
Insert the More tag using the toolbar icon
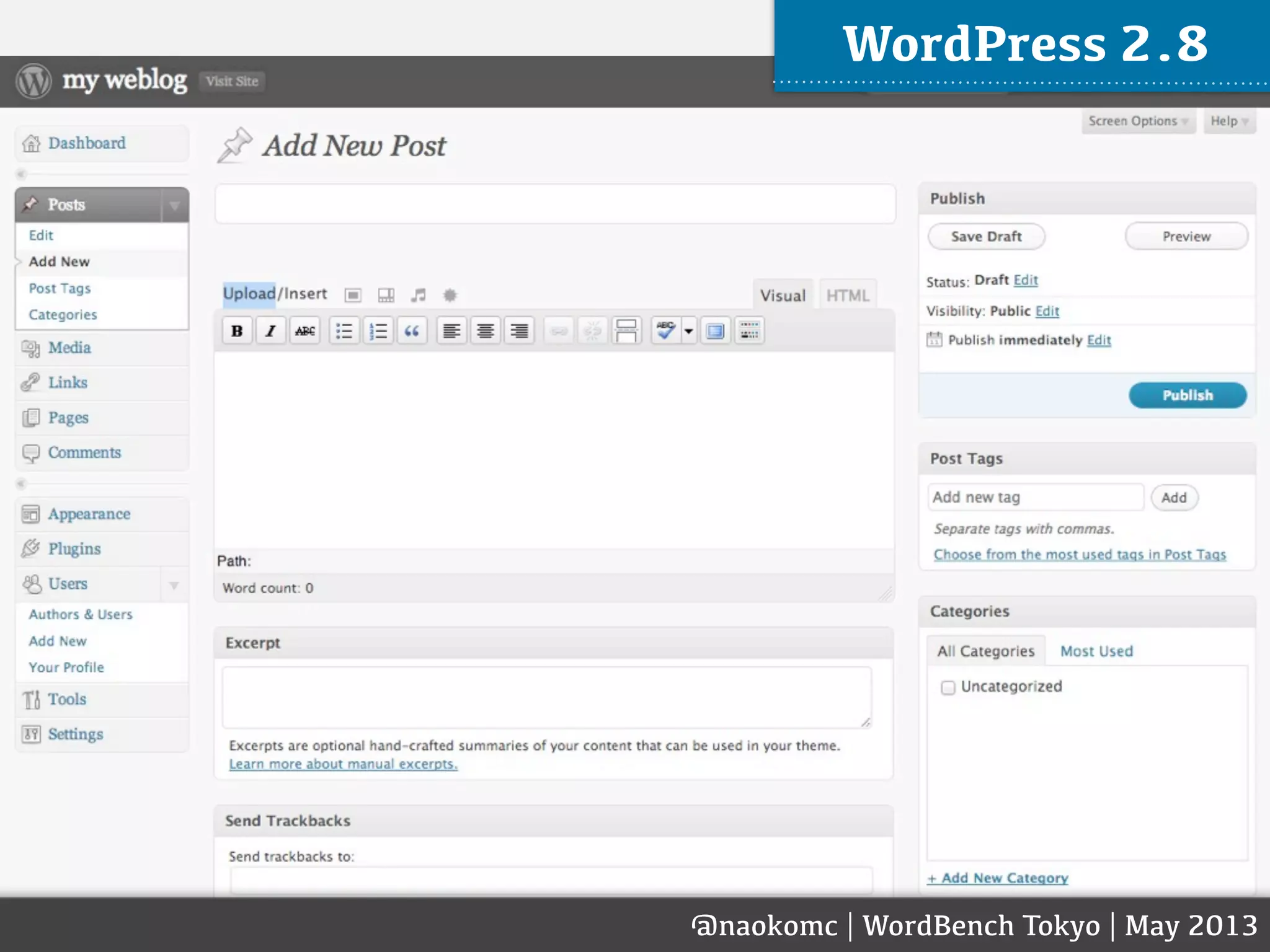(626, 331)
